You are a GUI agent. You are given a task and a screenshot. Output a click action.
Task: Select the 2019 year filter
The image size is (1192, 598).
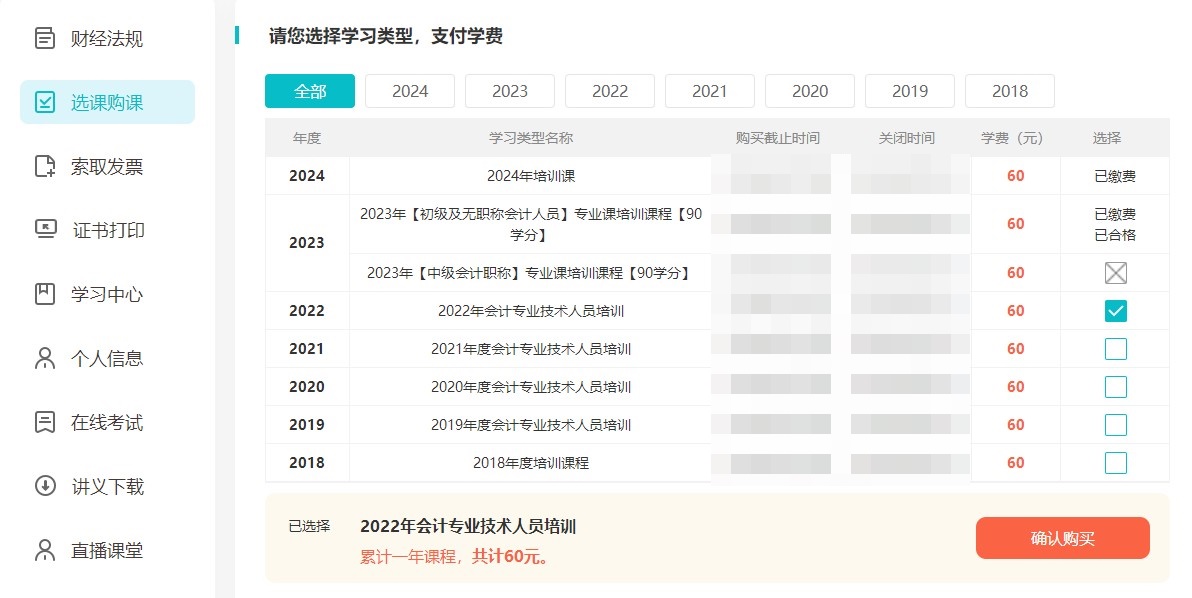click(x=909, y=90)
